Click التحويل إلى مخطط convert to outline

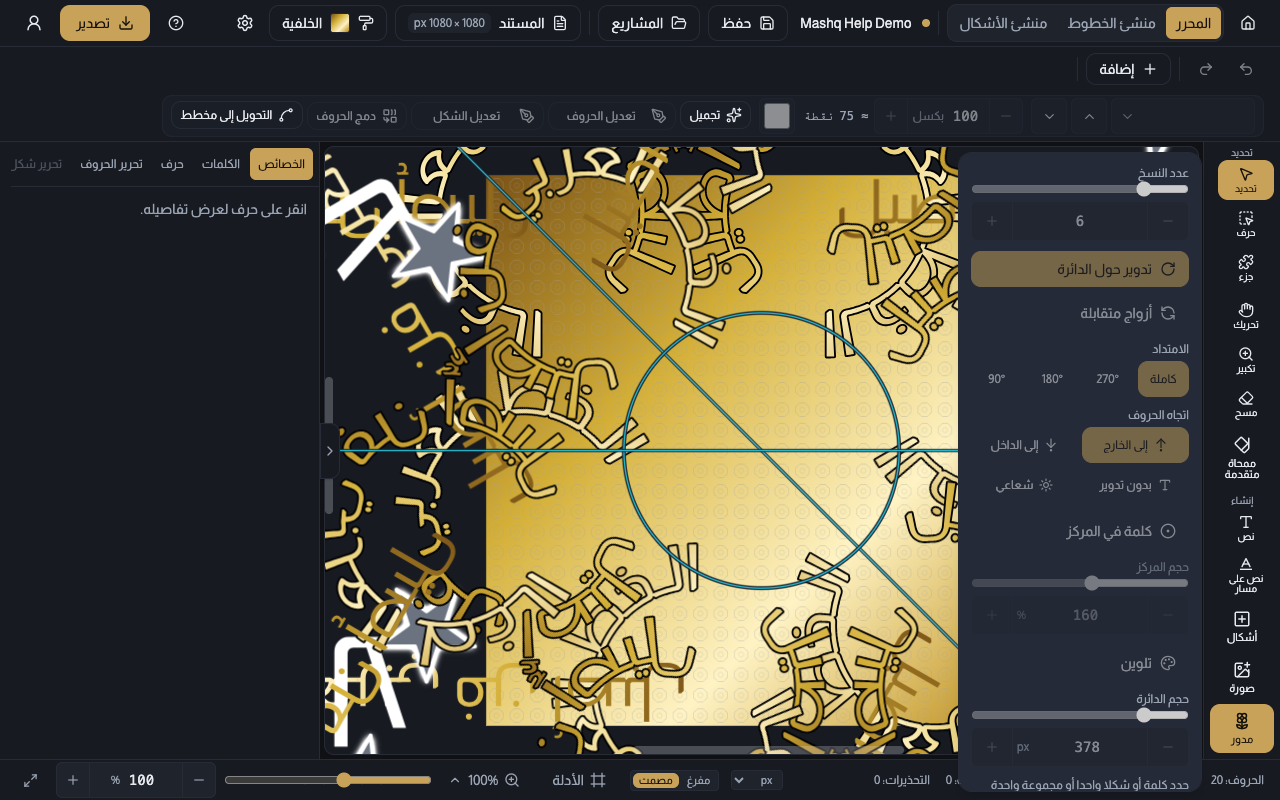click(237, 116)
